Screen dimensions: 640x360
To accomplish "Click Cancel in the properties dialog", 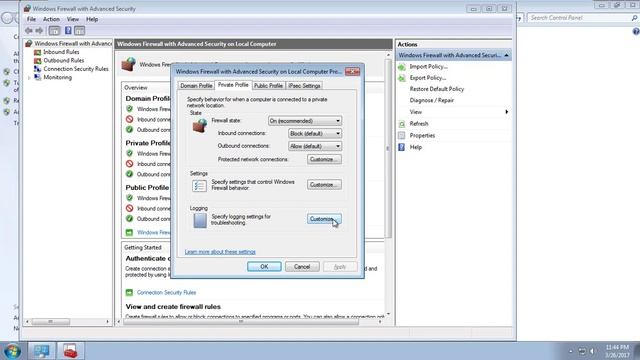I will coord(302,267).
